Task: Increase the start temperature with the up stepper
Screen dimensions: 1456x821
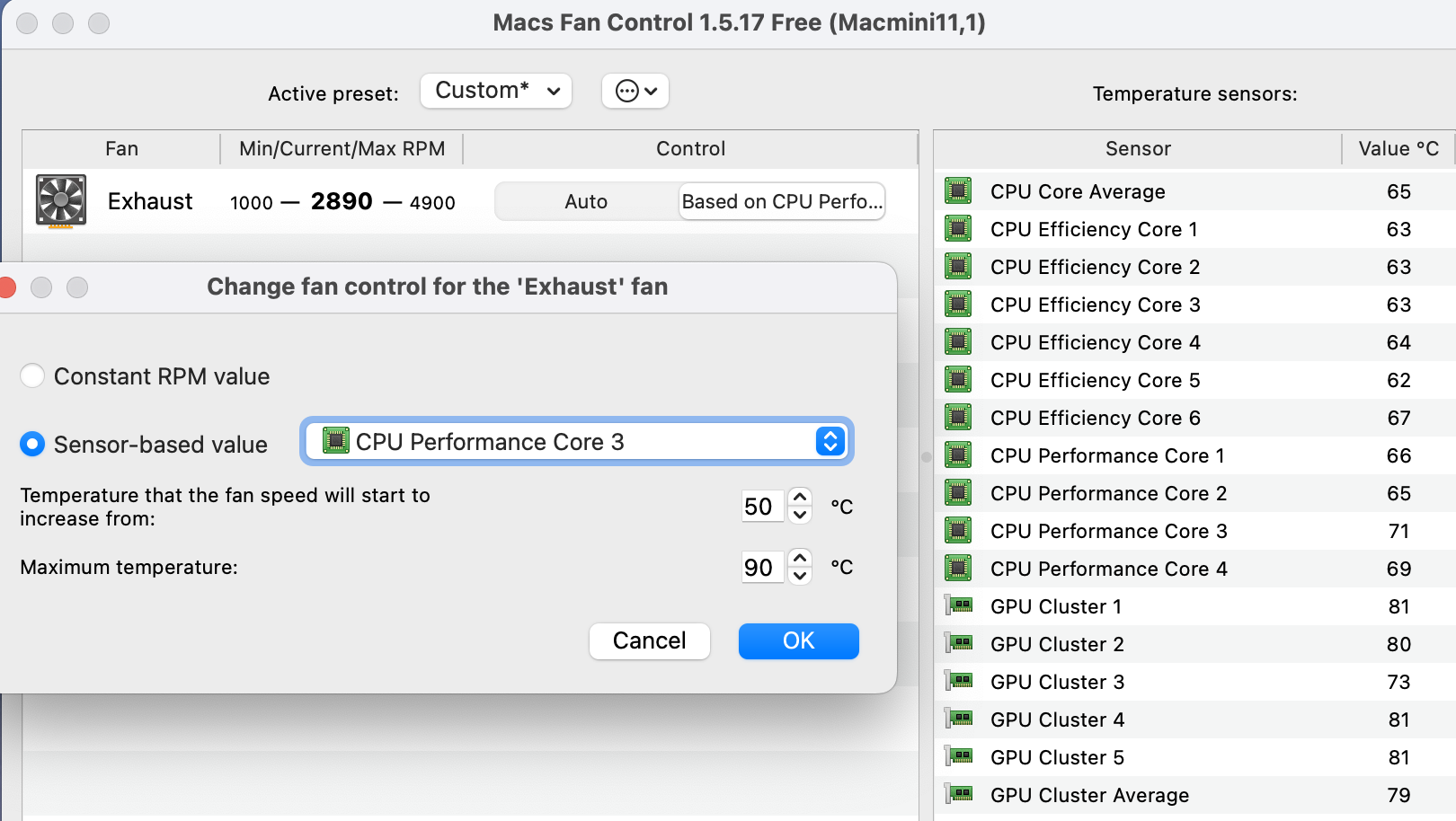Action: (x=800, y=498)
